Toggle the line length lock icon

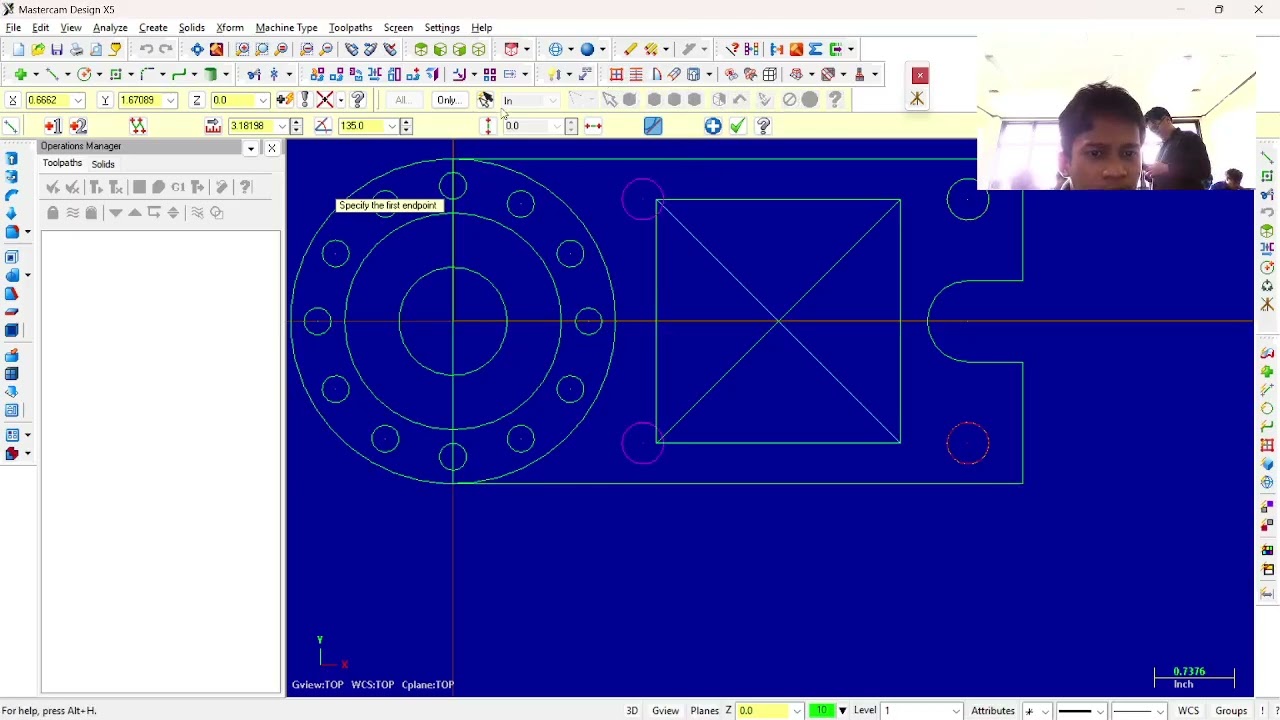(x=213, y=126)
